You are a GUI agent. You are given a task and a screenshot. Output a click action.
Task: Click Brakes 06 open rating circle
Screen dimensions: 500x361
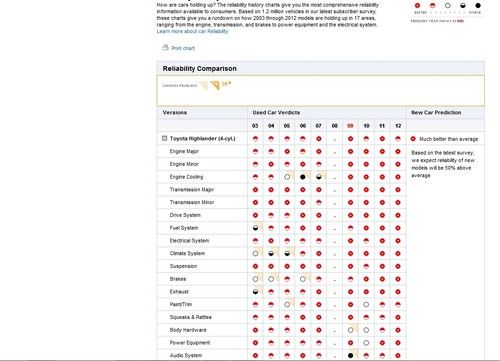pos(303,279)
